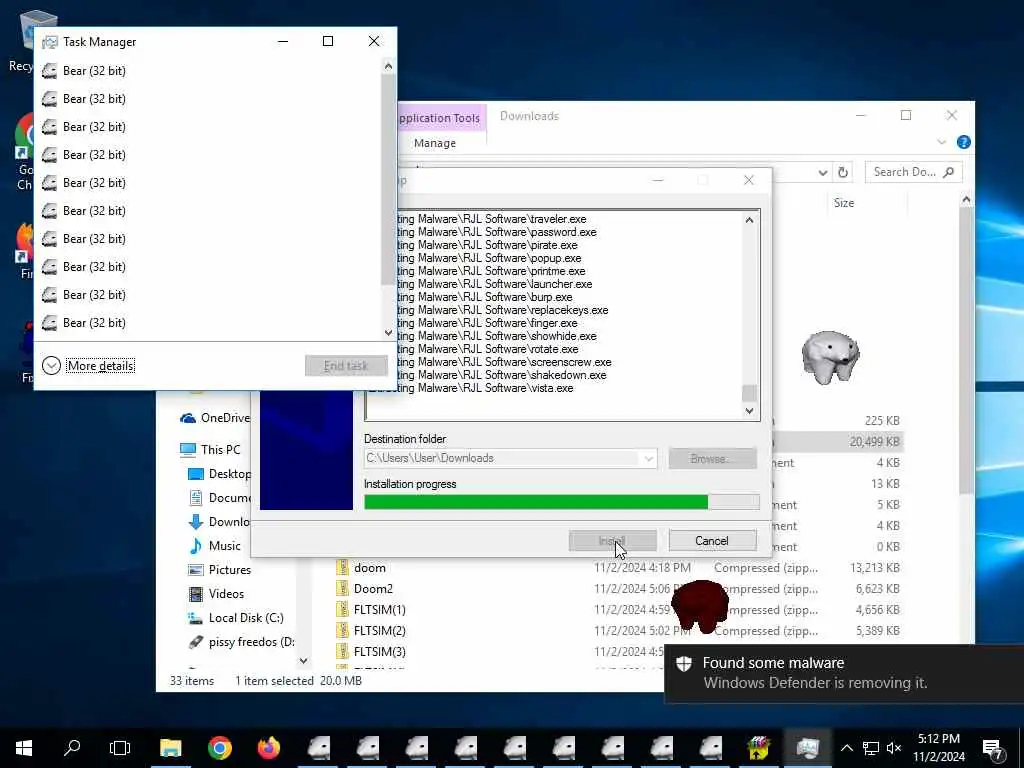This screenshot has height=768, width=1024.
Task: Click zip icon beside Doom2
Action: tap(342, 588)
